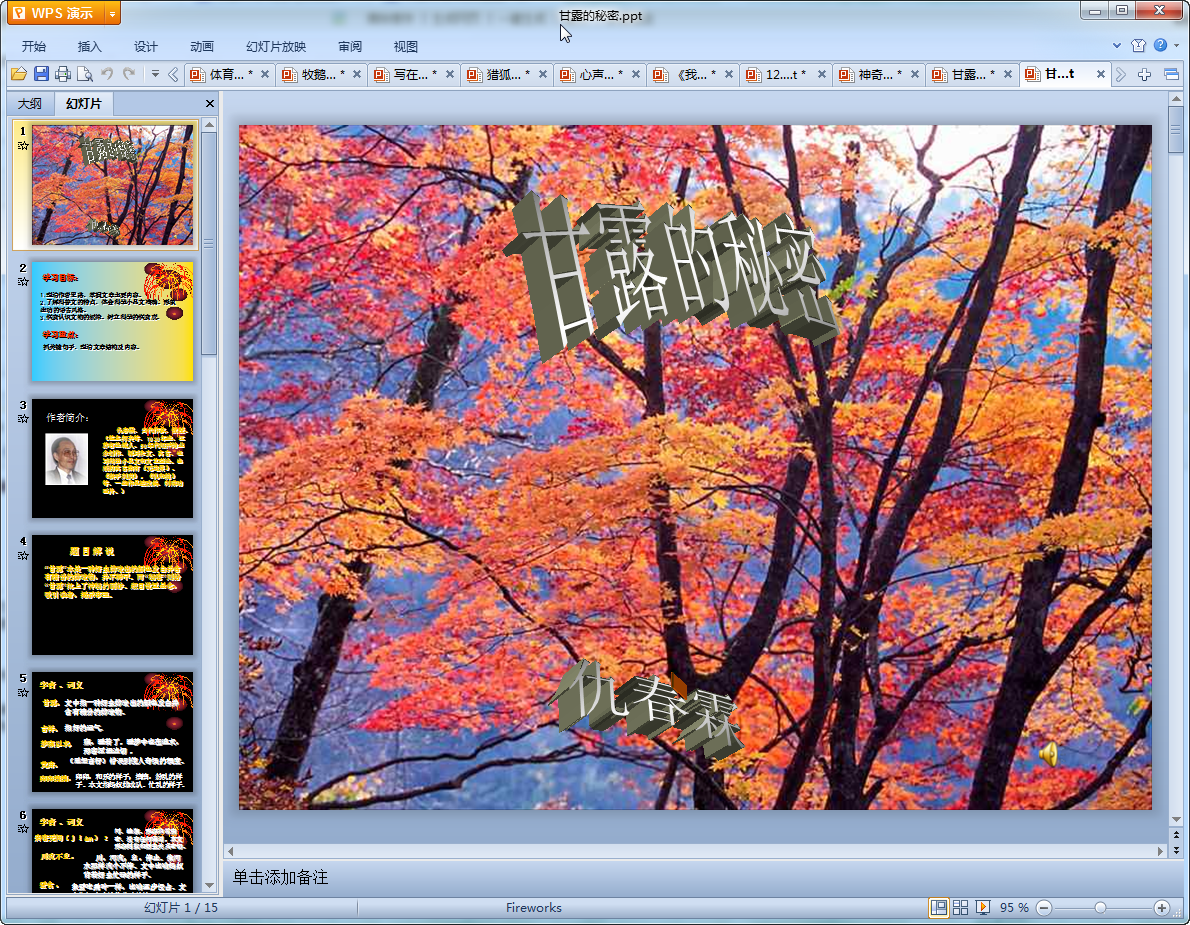This screenshot has width=1190, height=925.
Task: Select the 仇春霖 WordArt author name
Action: [647, 709]
